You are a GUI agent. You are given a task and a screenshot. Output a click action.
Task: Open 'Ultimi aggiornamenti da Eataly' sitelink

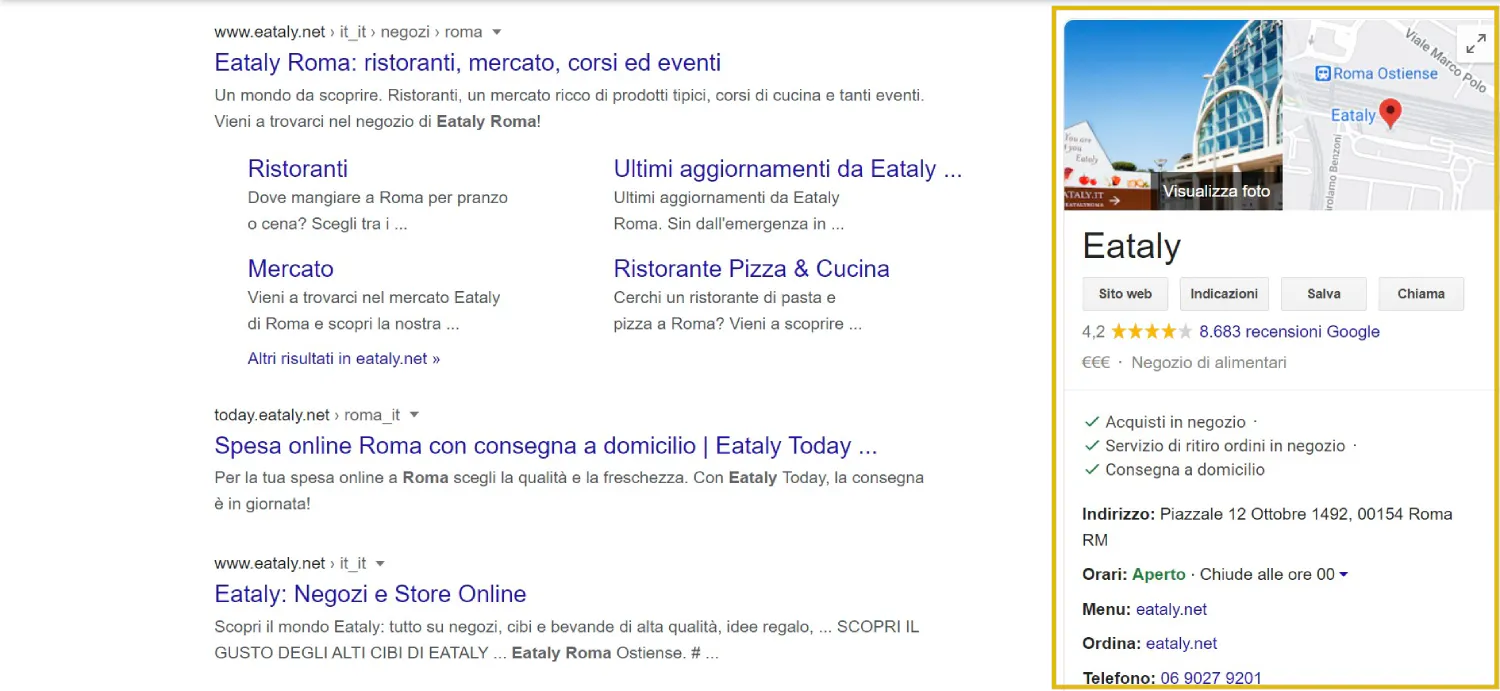pyautogui.click(x=788, y=168)
